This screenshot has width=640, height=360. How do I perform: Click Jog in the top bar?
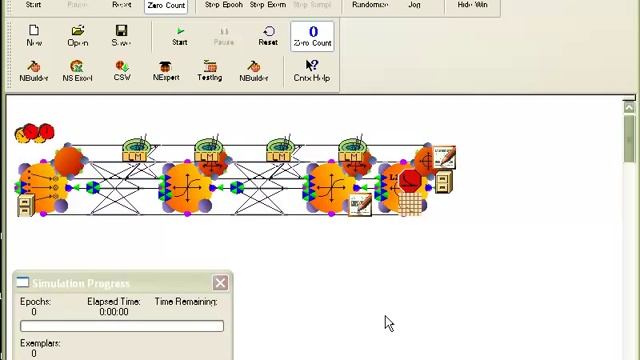tap(414, 5)
